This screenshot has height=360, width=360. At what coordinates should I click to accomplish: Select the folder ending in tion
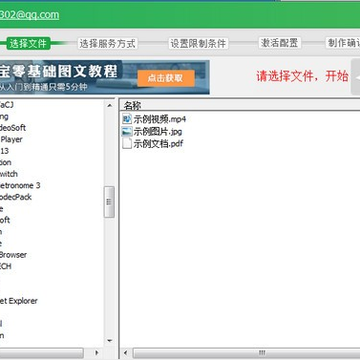click(x=6, y=162)
